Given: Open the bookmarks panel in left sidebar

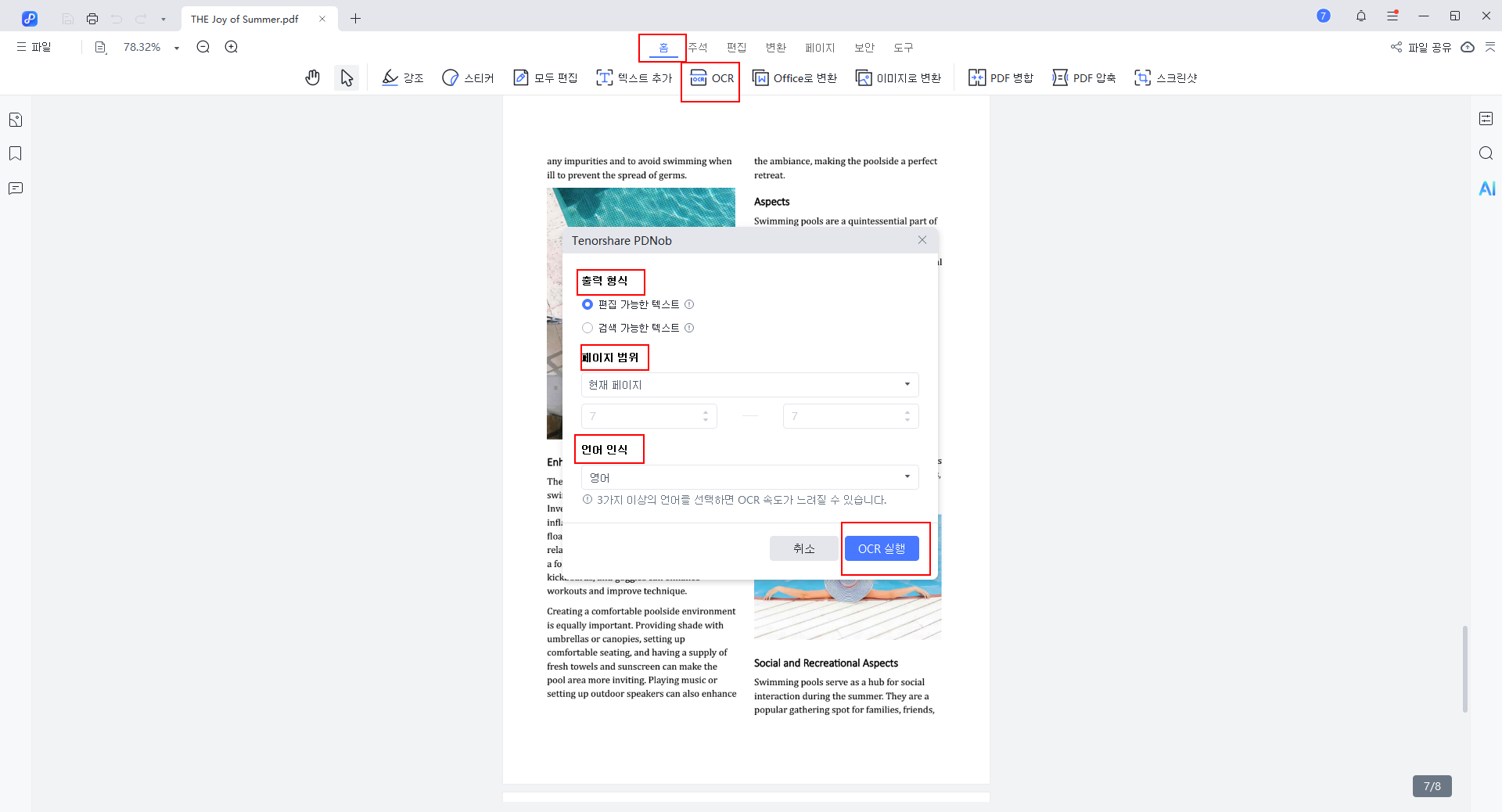Looking at the screenshot, I should point(16,153).
